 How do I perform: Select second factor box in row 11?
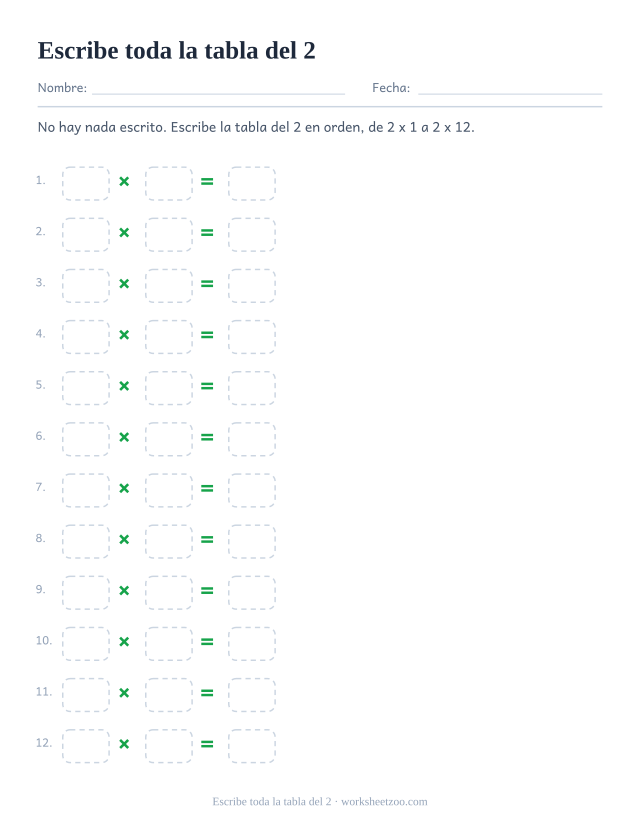click(x=169, y=695)
